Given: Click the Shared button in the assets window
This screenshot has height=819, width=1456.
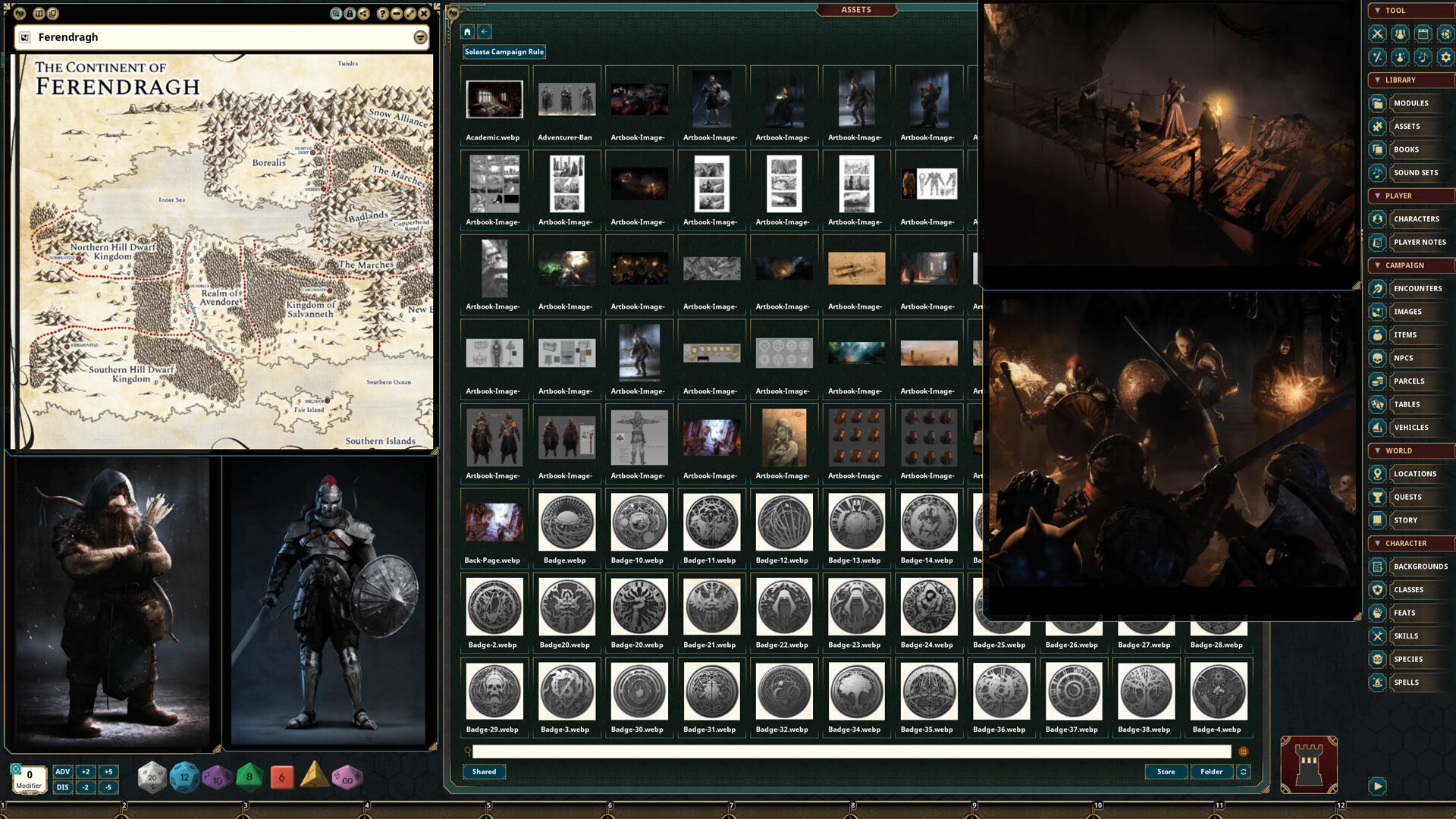Looking at the screenshot, I should pos(484,771).
